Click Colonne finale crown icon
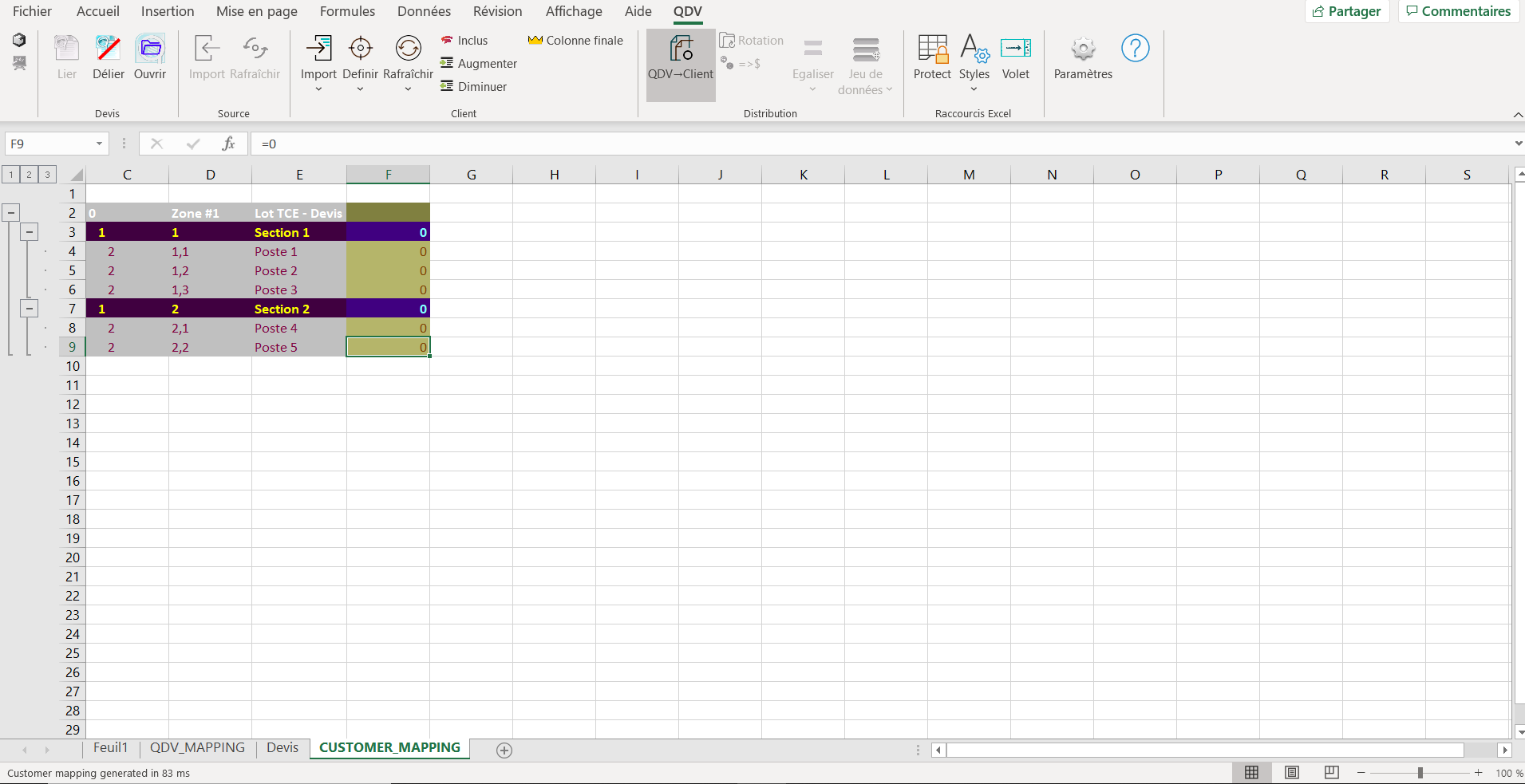Image resolution: width=1525 pixels, height=784 pixels. click(x=535, y=41)
